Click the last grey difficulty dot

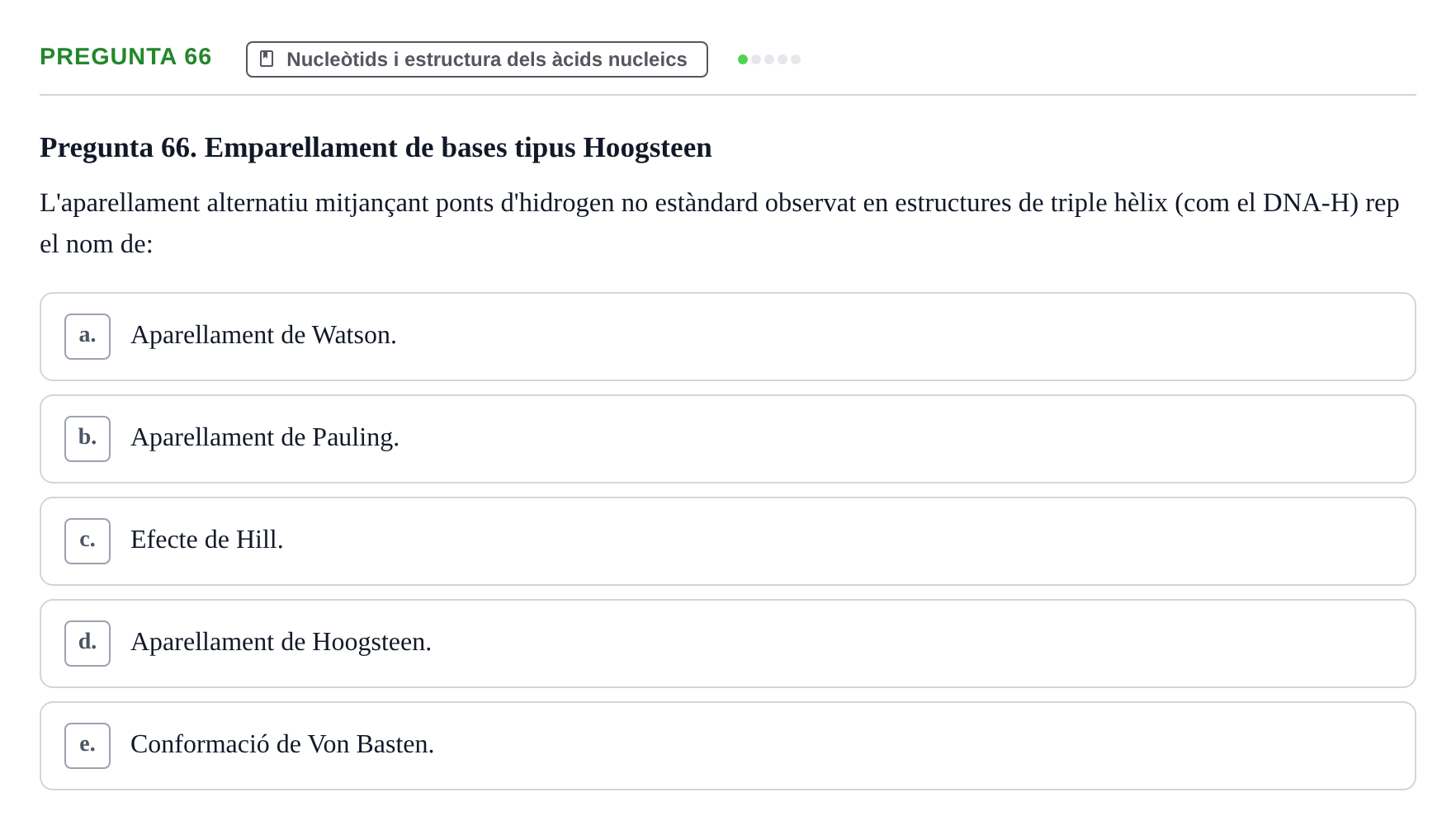pos(796,59)
